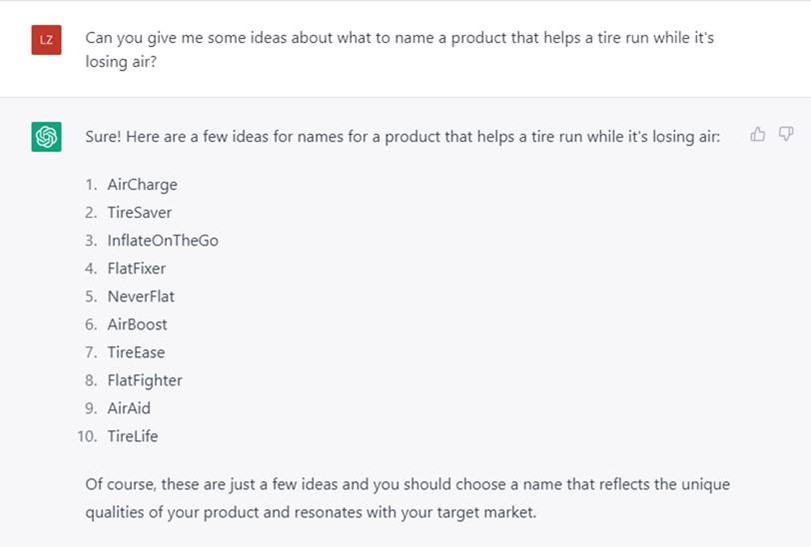This screenshot has width=811, height=547.
Task: Click the FlatFighter name idea
Action: [145, 381]
